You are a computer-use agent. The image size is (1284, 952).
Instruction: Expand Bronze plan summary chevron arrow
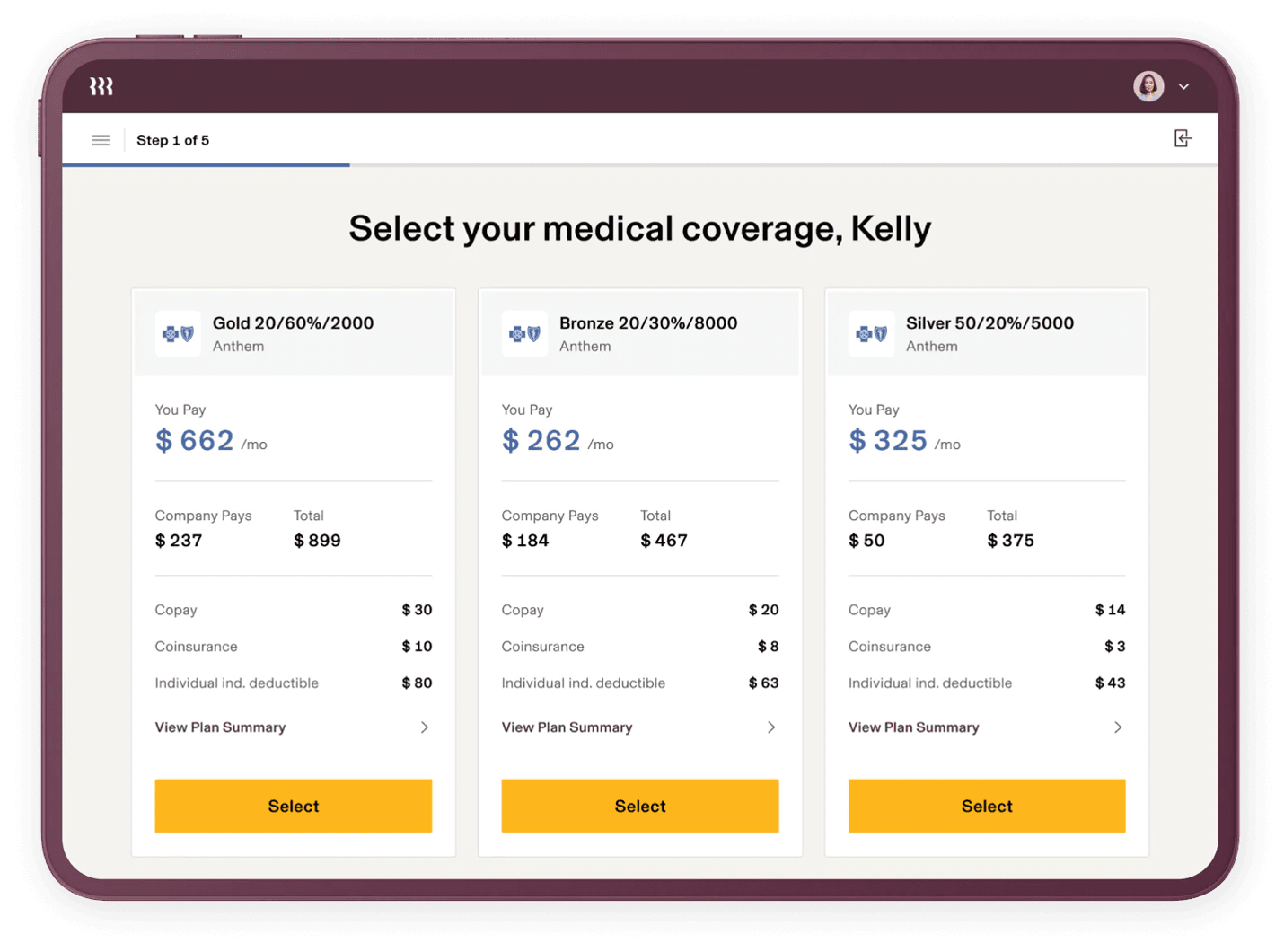[x=771, y=727]
